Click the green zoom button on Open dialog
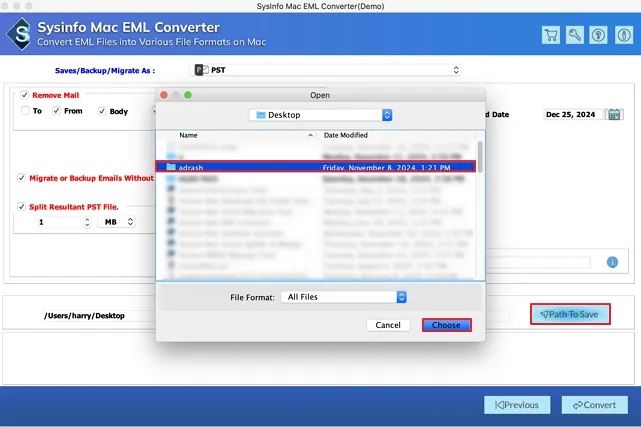Image resolution: width=641 pixels, height=427 pixels. coord(188,95)
